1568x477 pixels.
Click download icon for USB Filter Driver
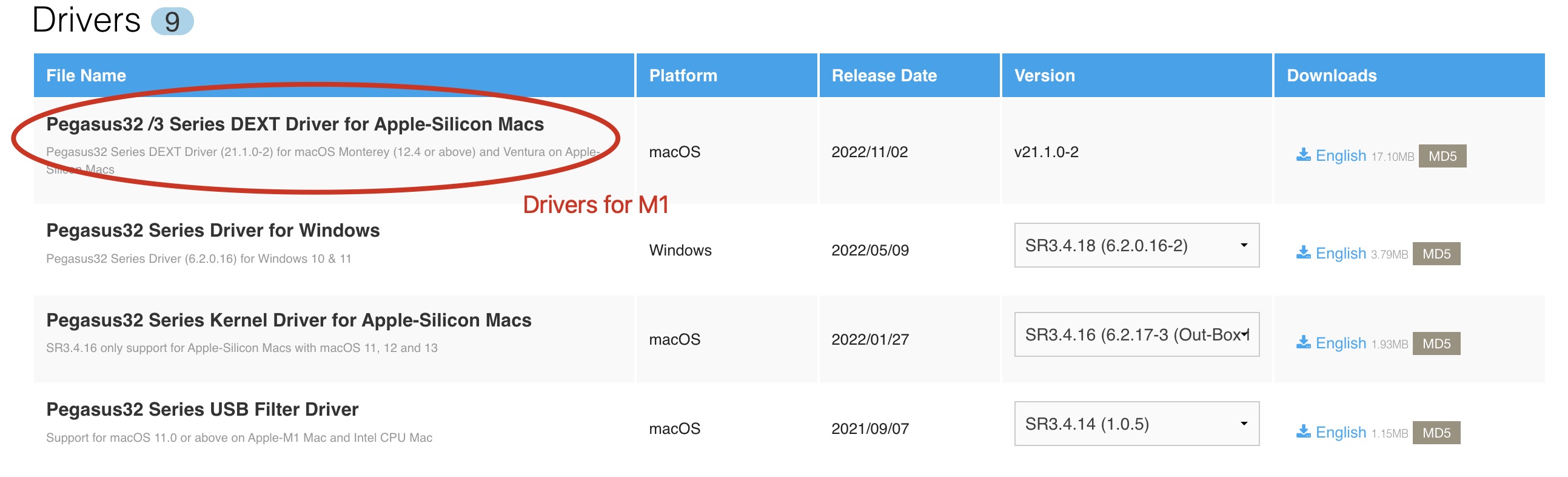1303,432
